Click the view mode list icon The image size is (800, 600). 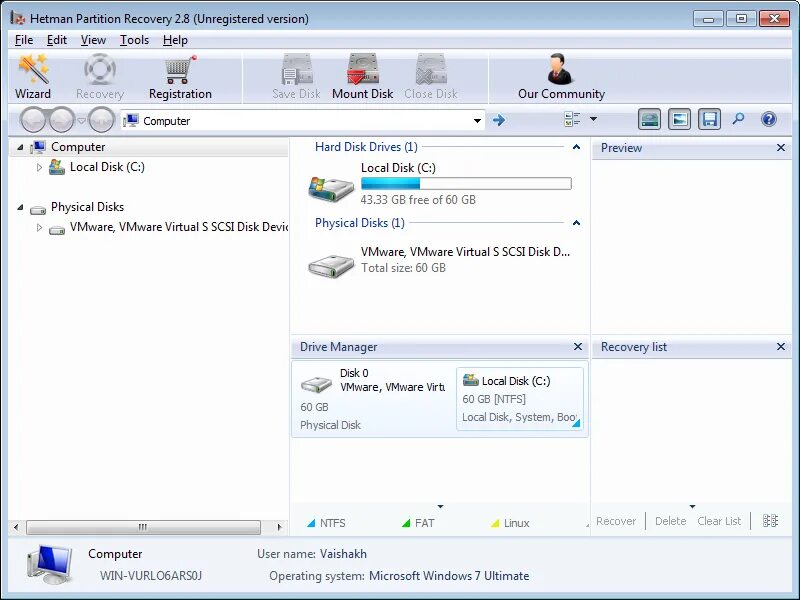tap(572, 119)
